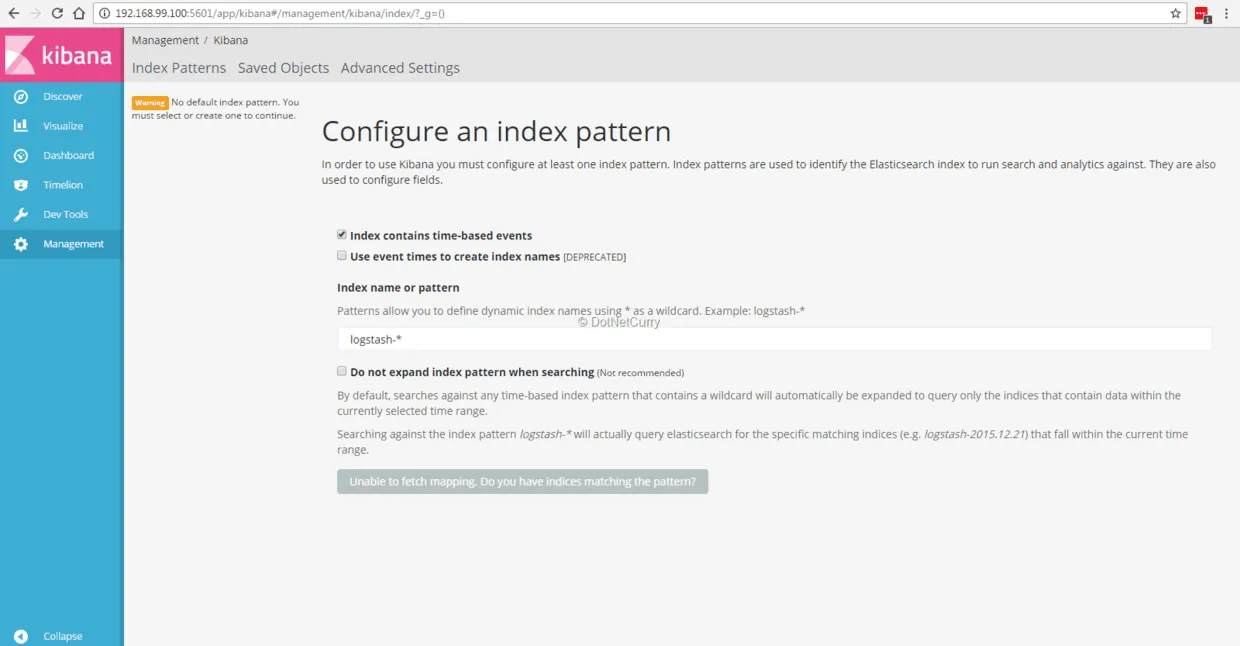Switch to Index Patterns tab
The width and height of the screenshot is (1240, 646).
click(x=179, y=68)
